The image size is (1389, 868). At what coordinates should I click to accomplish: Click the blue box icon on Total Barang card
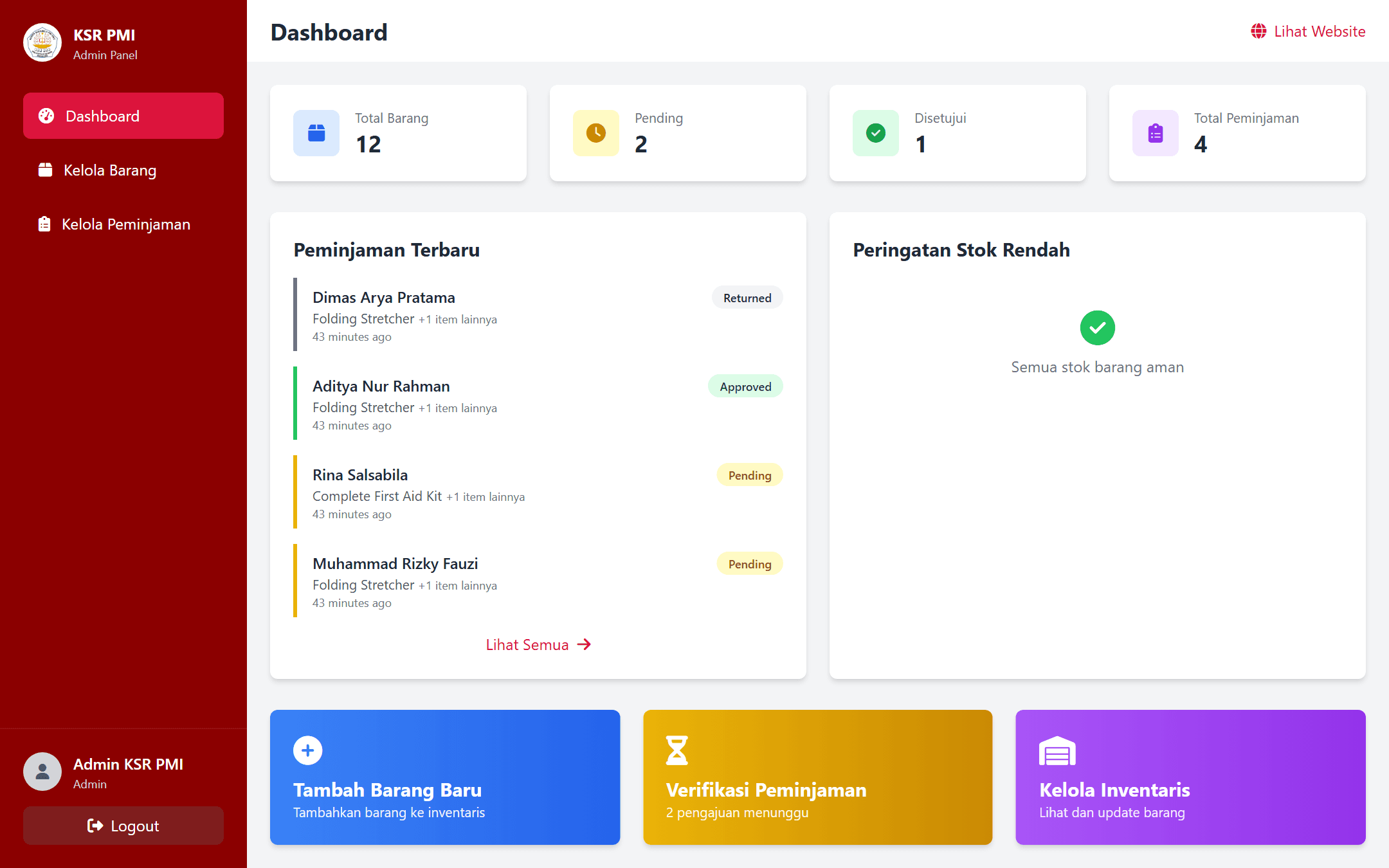pyautogui.click(x=316, y=133)
